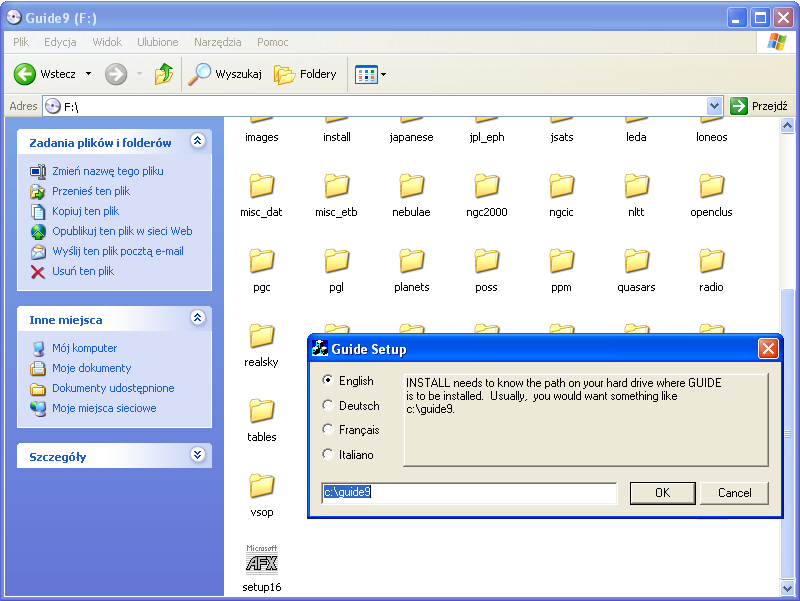Open the Narzędzia menu
Viewport: 800px width, 601px height.
point(218,42)
